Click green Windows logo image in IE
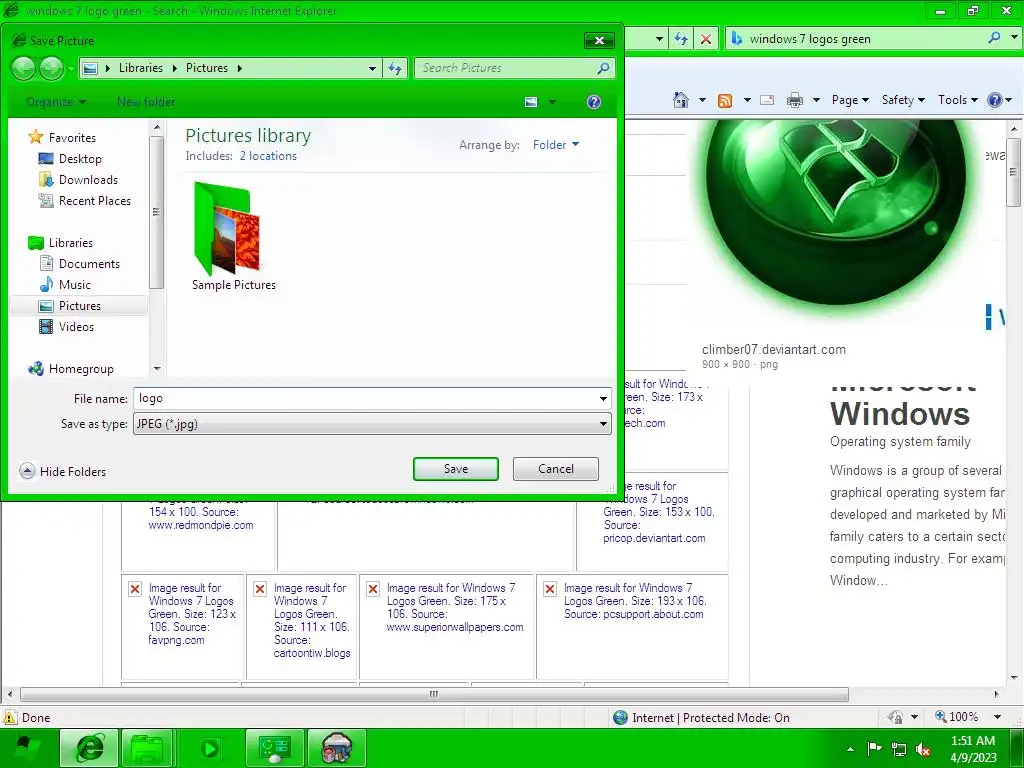1024x768 pixels. (835, 214)
